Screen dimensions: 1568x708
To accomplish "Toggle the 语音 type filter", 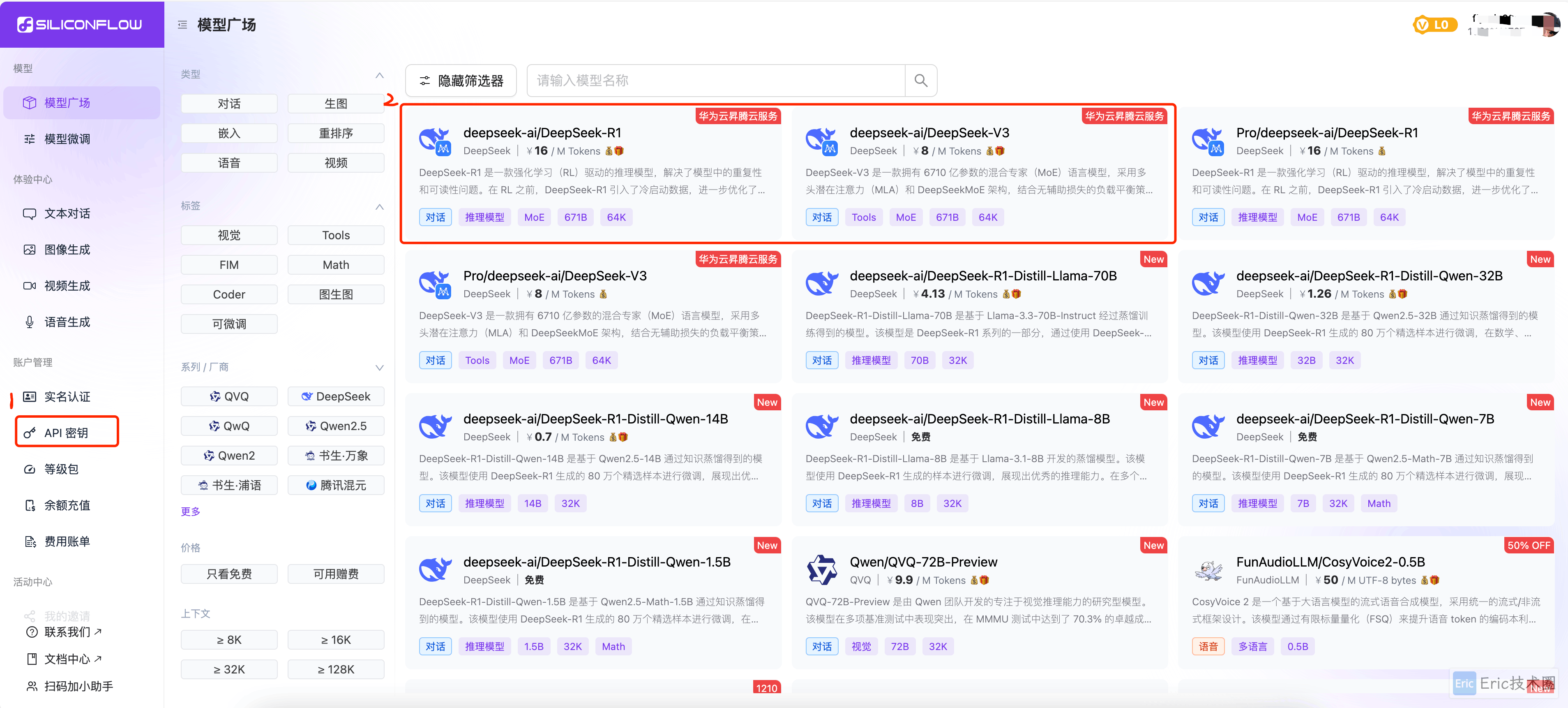I will [229, 163].
